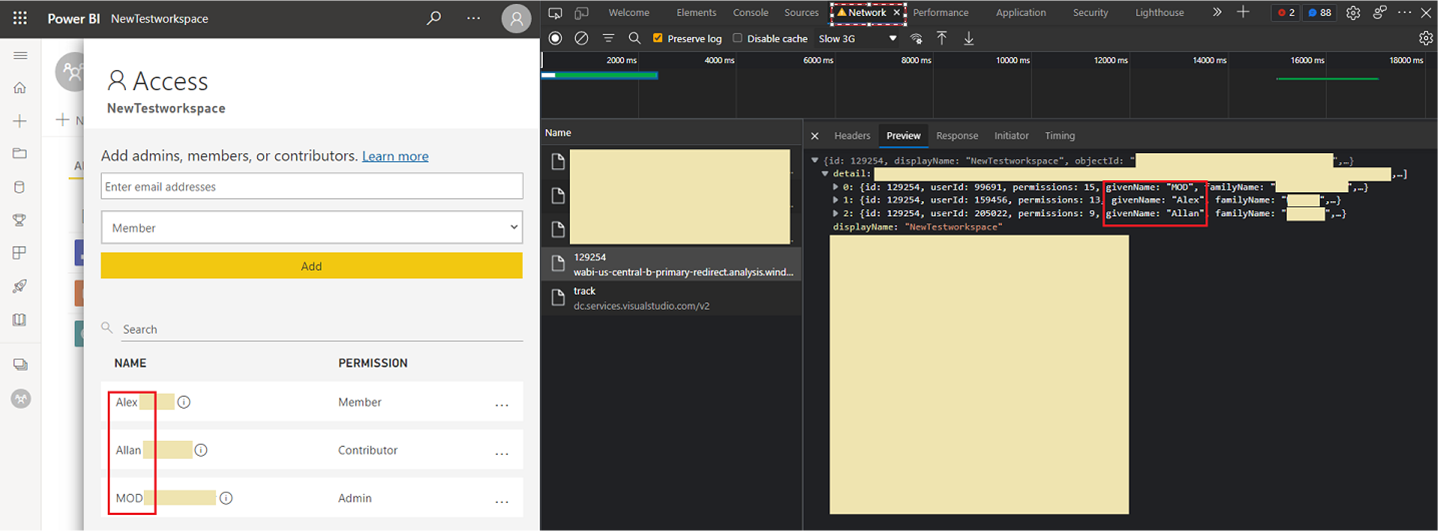Open the Performance tab
The image size is (1439, 531).
pos(941,13)
